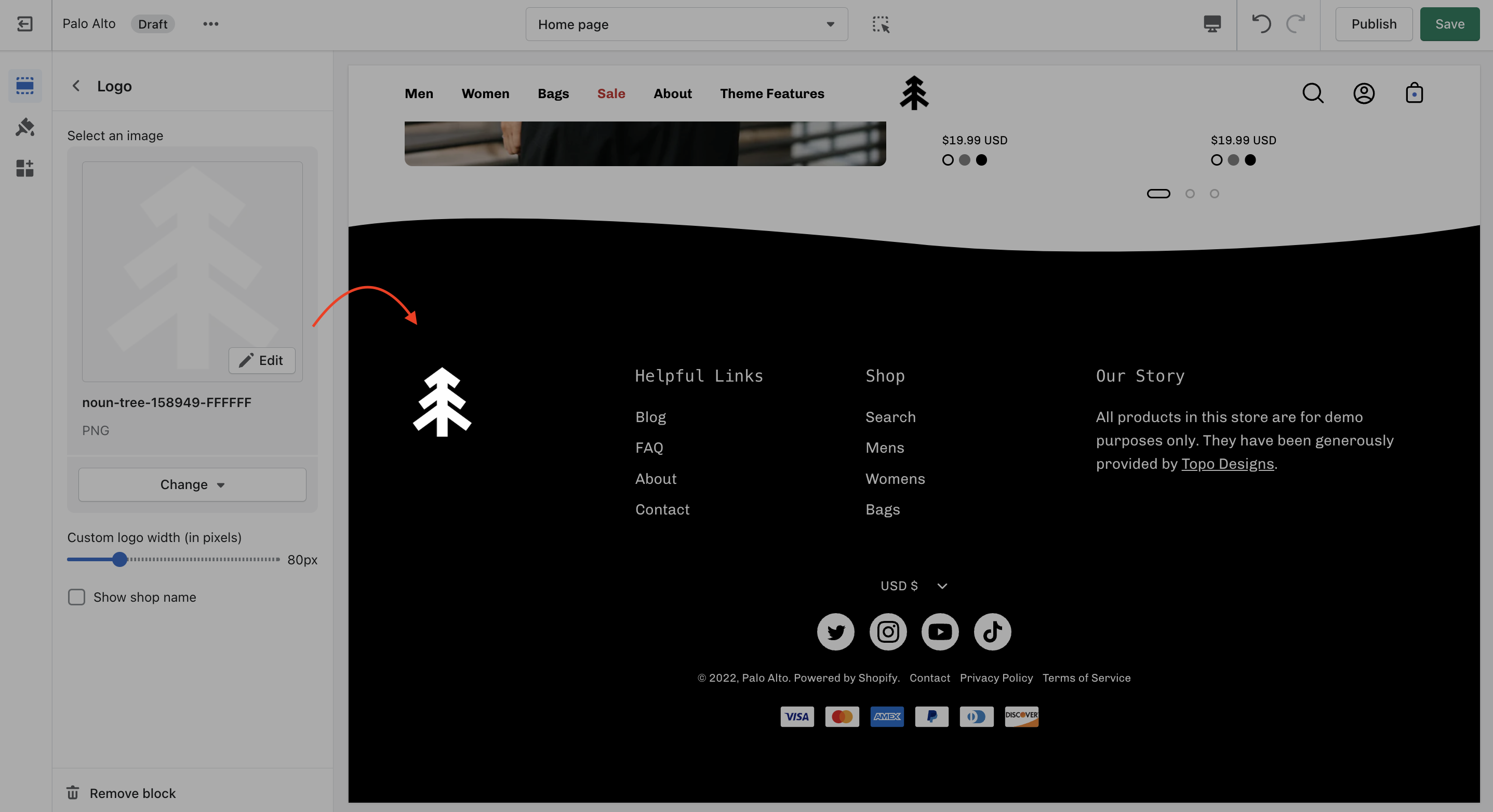Expand the Change image dropdown
This screenshot has width=1493, height=812.
click(x=192, y=485)
